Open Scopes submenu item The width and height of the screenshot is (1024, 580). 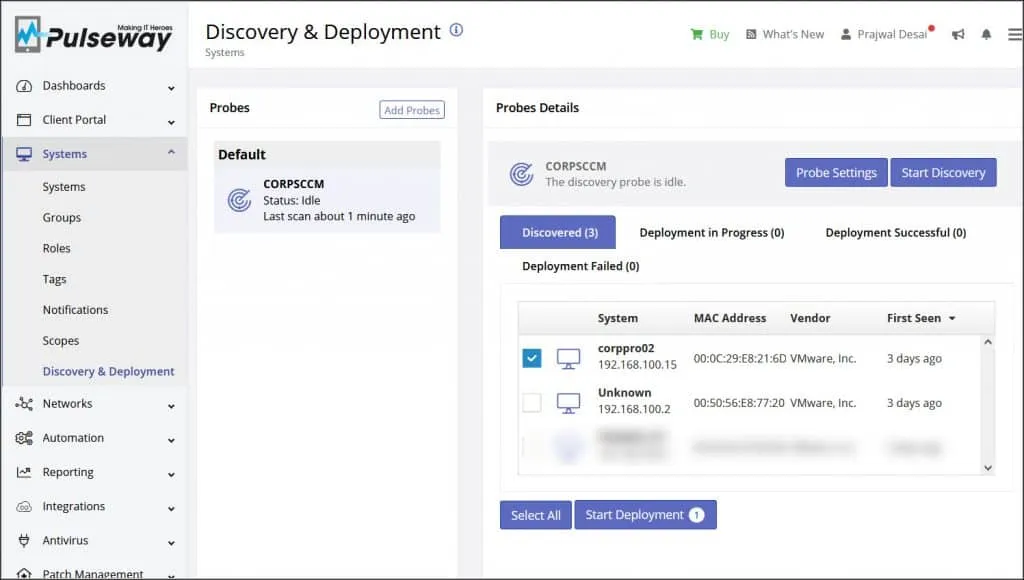click(x=61, y=340)
